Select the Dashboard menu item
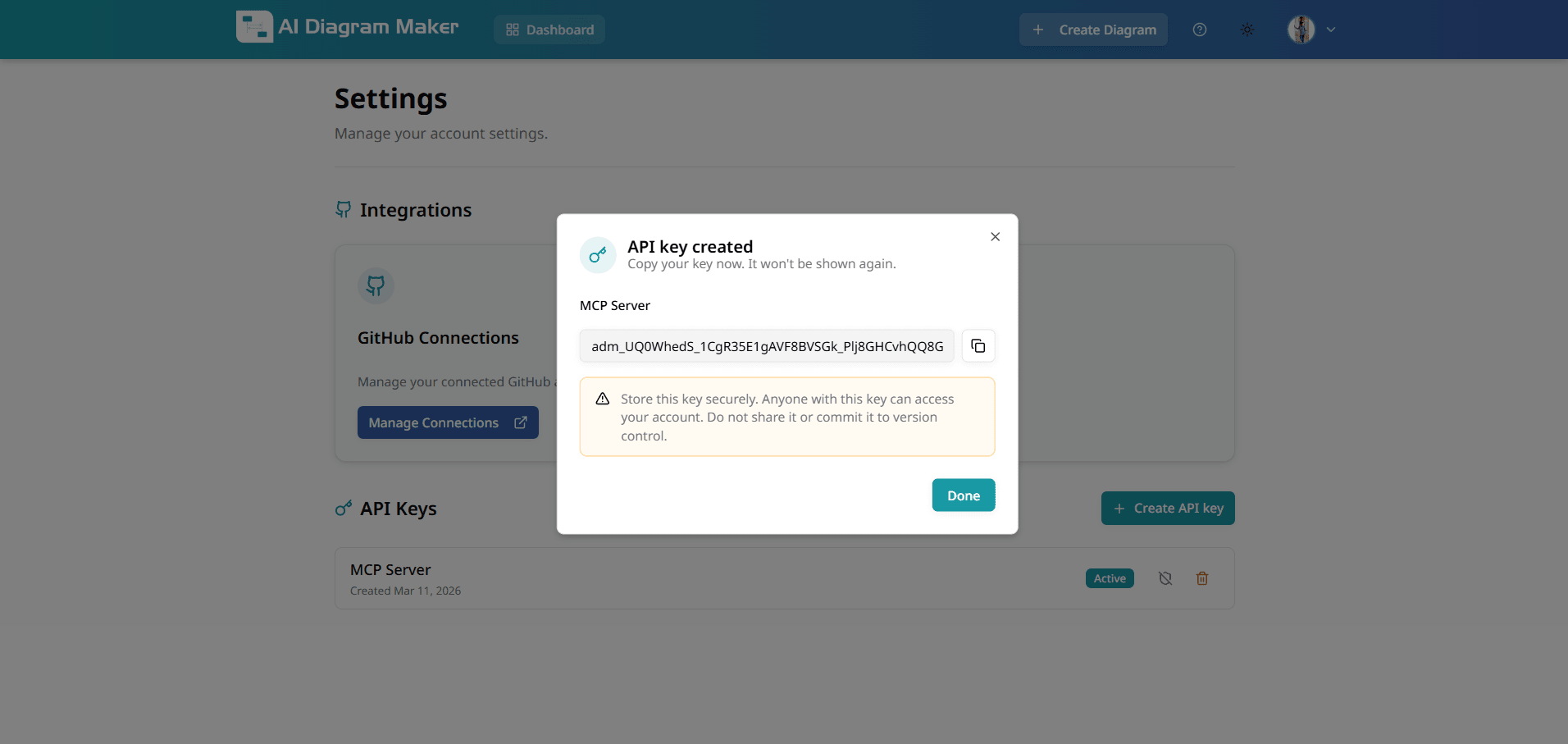 click(549, 30)
